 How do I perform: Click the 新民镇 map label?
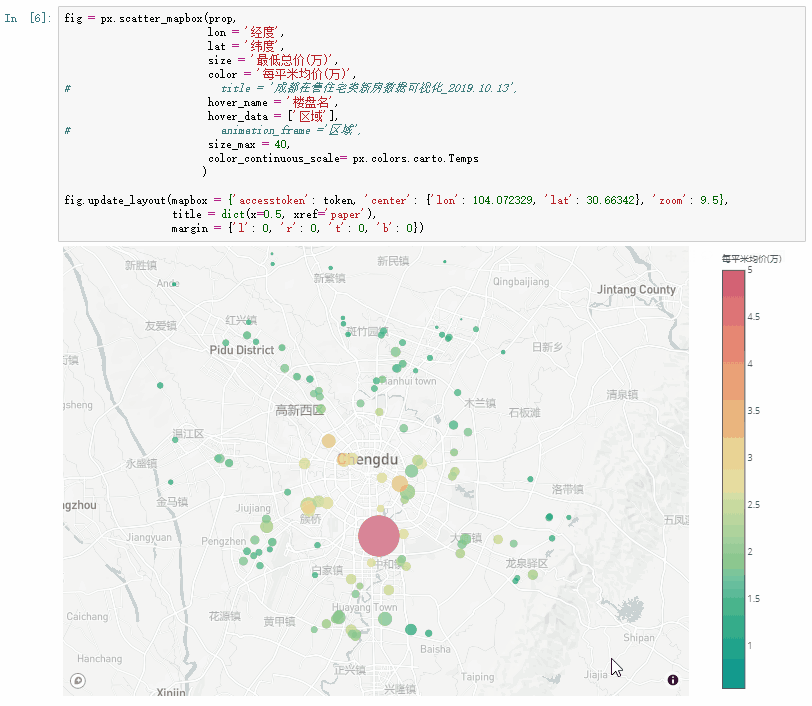[393, 261]
